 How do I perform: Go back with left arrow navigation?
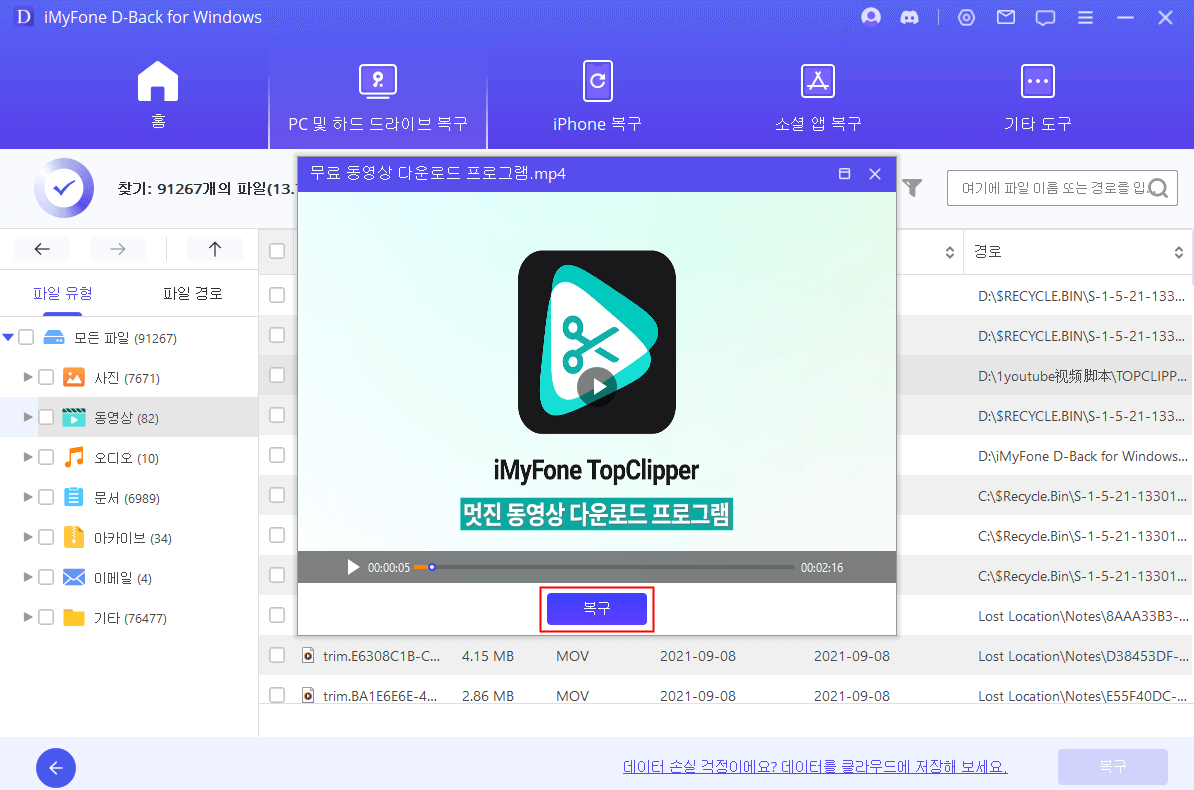(42, 249)
